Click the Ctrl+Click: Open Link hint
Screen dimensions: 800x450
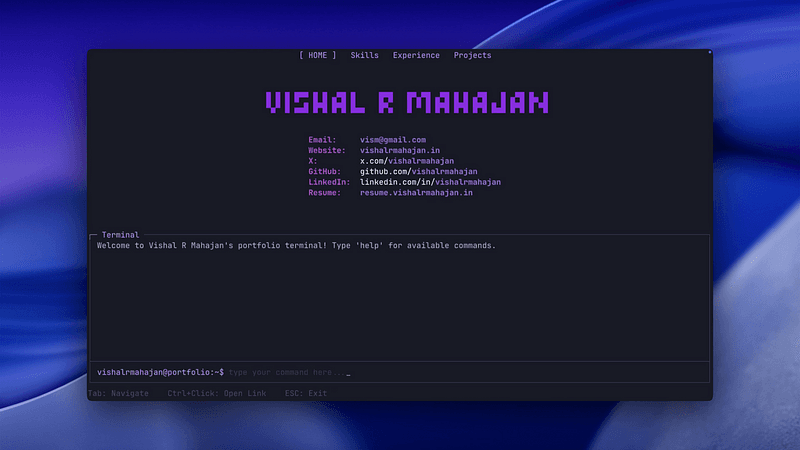click(x=216, y=393)
